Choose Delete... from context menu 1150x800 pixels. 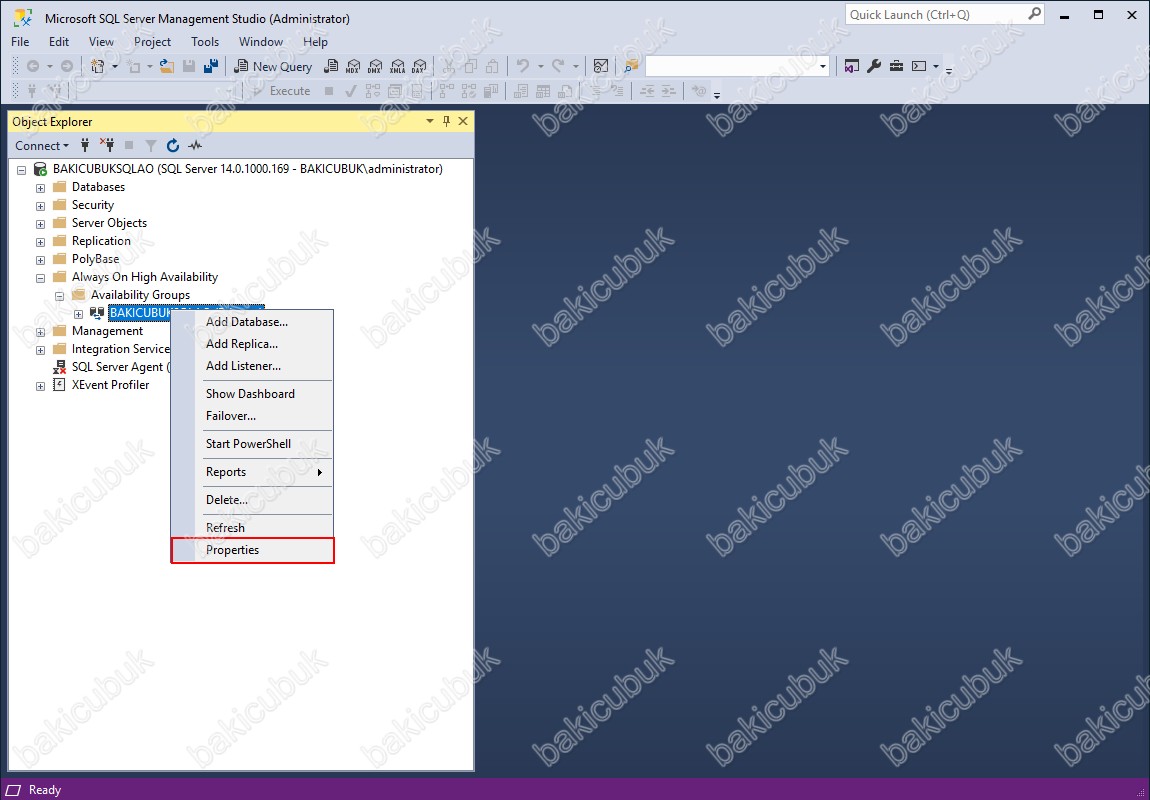pyautogui.click(x=252, y=500)
